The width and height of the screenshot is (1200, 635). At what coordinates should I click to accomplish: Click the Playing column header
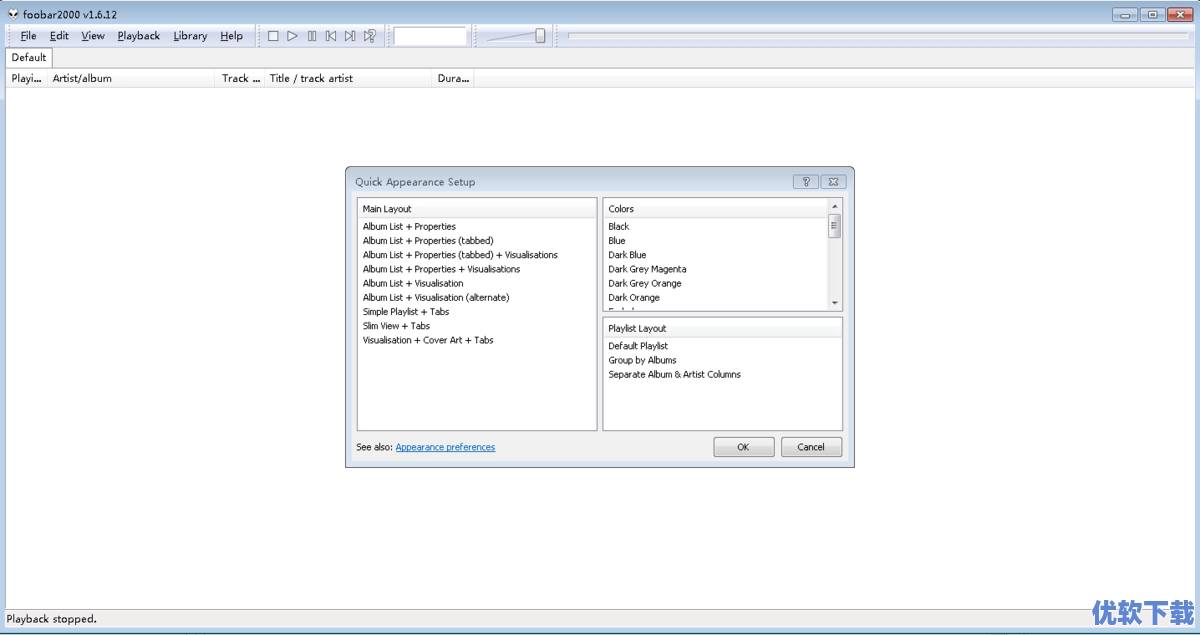(x=26, y=78)
